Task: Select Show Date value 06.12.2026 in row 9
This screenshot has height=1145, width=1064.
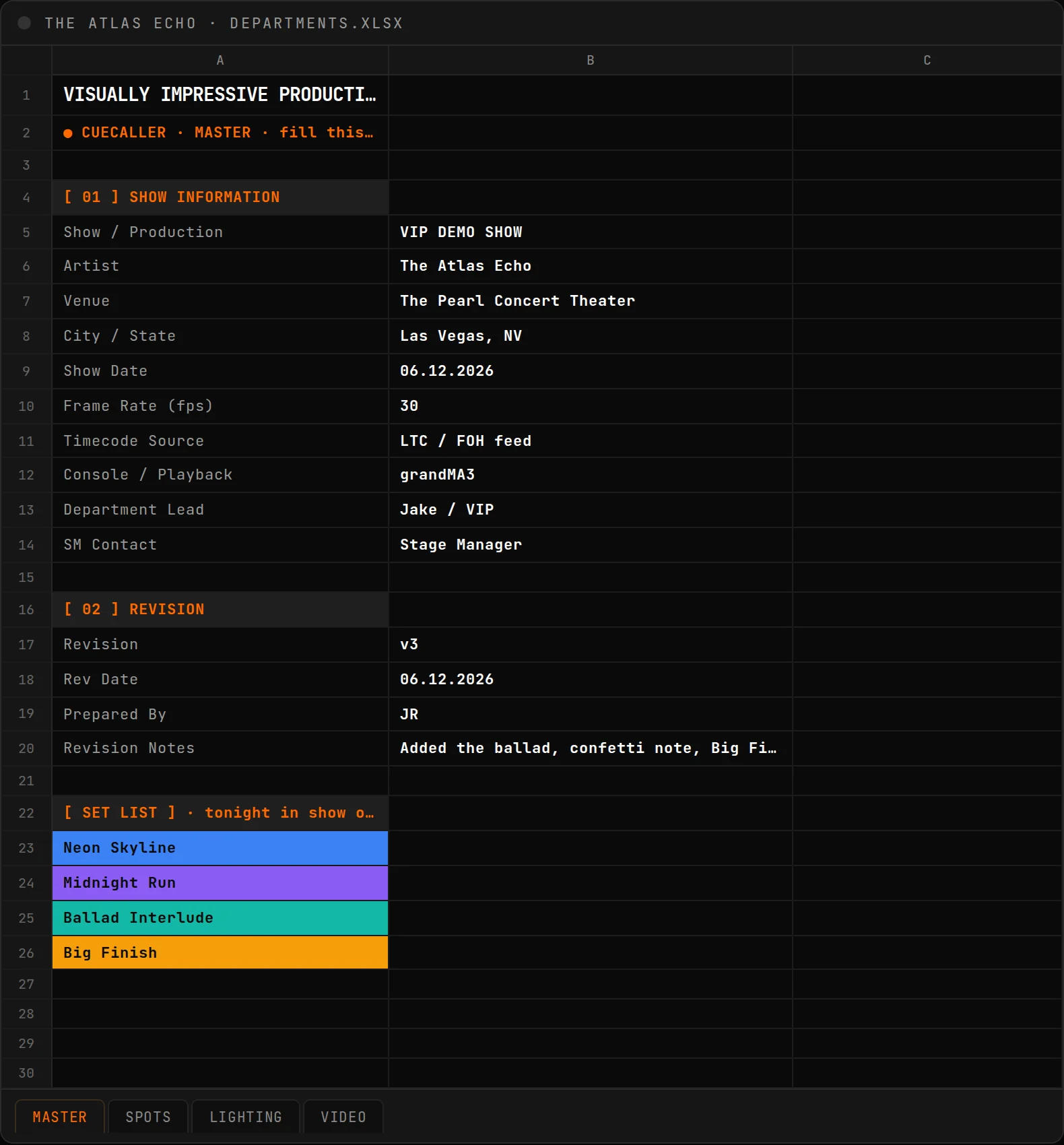Action: coord(591,371)
